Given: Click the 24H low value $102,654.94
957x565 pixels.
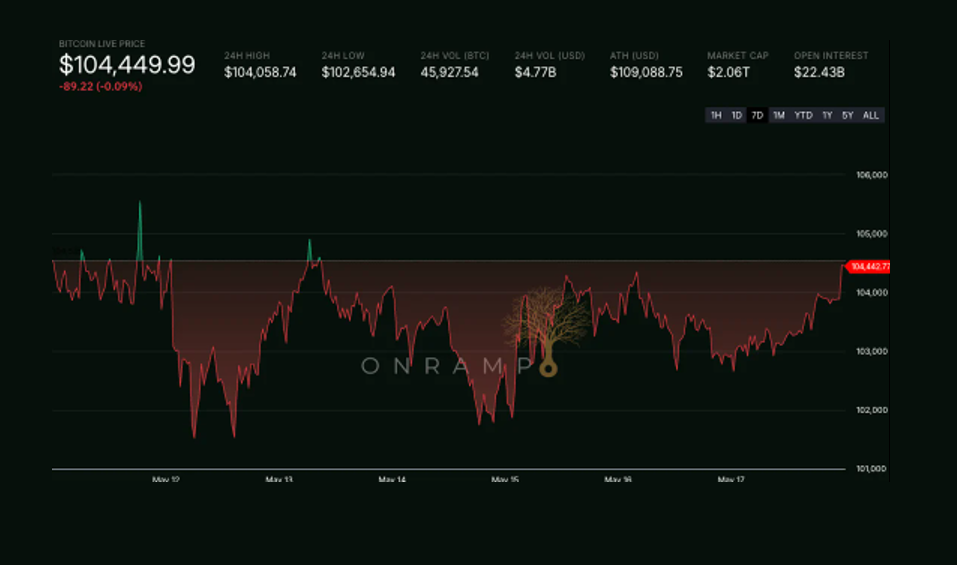Looking at the screenshot, I should click(358, 73).
